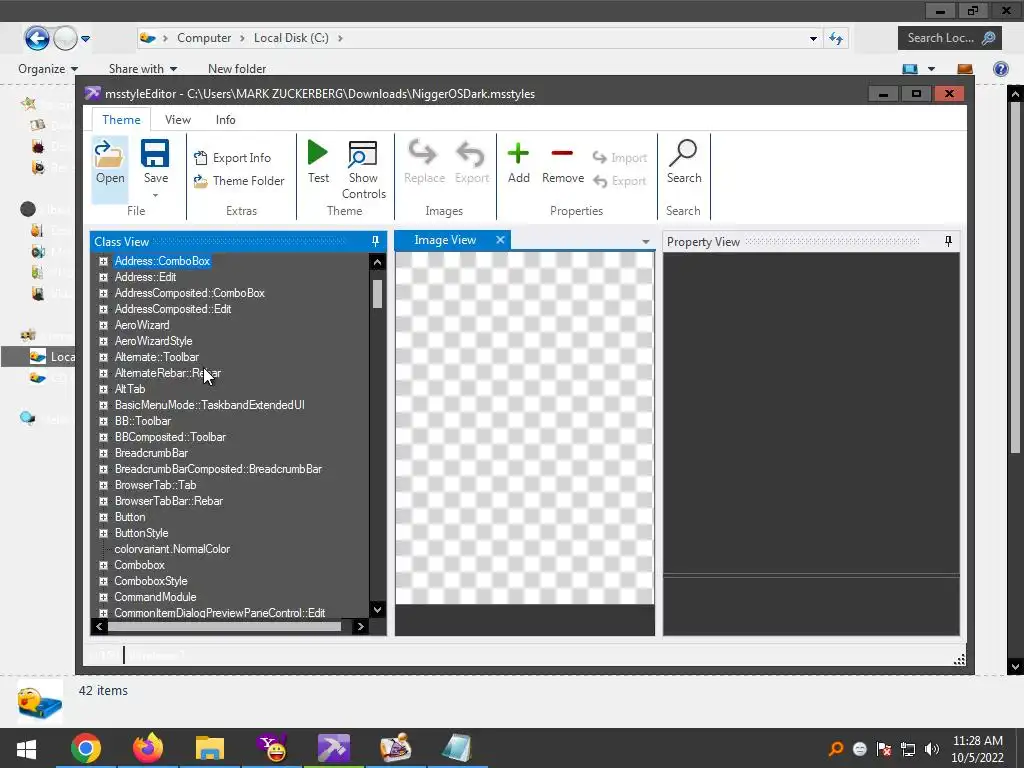This screenshot has width=1024, height=768.
Task: Change Explorer's view with the views icon
Action: pos(910,69)
